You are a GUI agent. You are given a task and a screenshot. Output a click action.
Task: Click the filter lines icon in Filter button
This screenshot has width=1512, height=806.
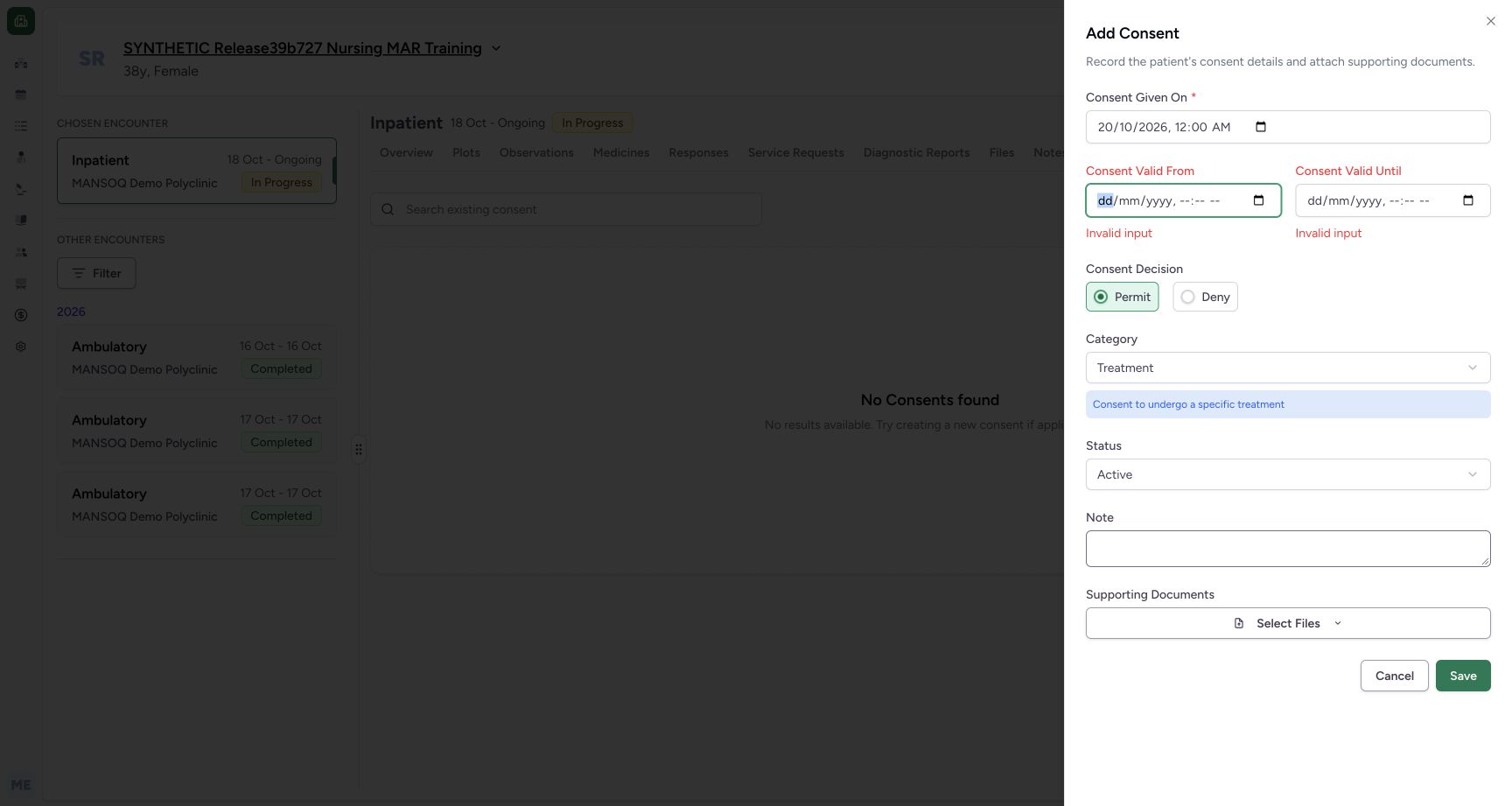pyautogui.click(x=78, y=273)
